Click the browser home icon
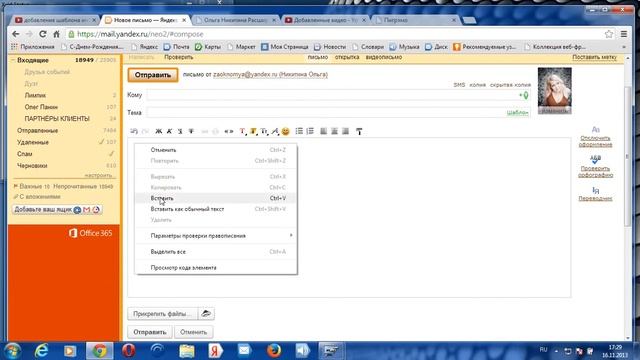The height and width of the screenshot is (360, 640). (x=57, y=34)
